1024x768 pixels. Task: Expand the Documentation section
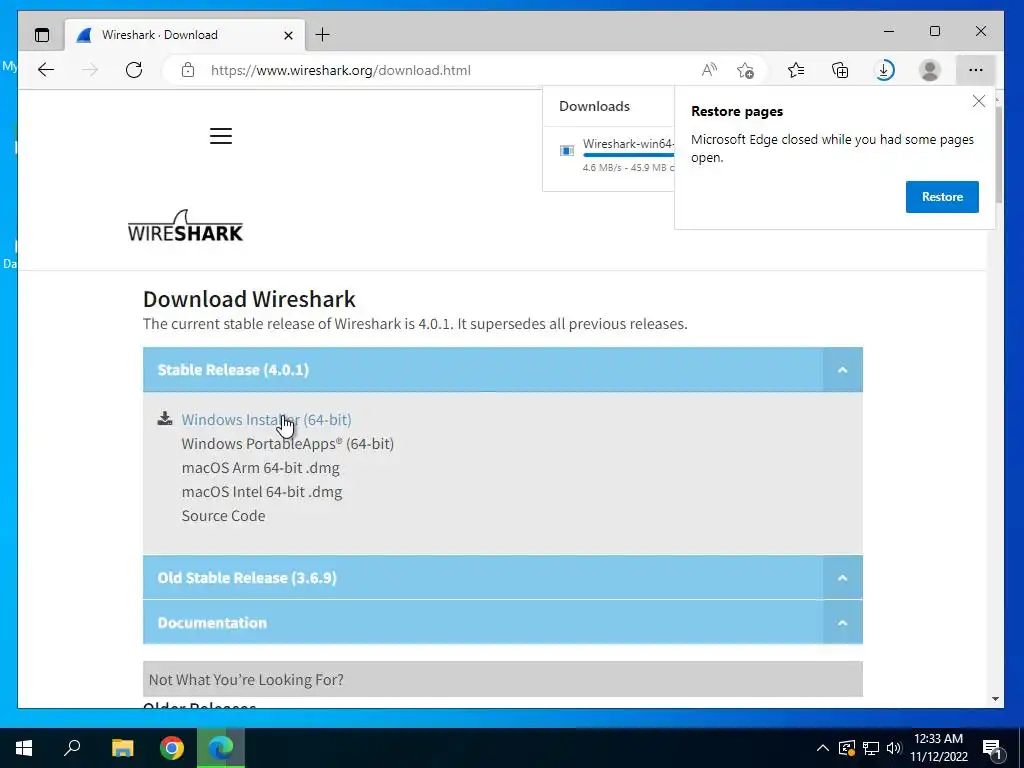pyautogui.click(x=842, y=622)
